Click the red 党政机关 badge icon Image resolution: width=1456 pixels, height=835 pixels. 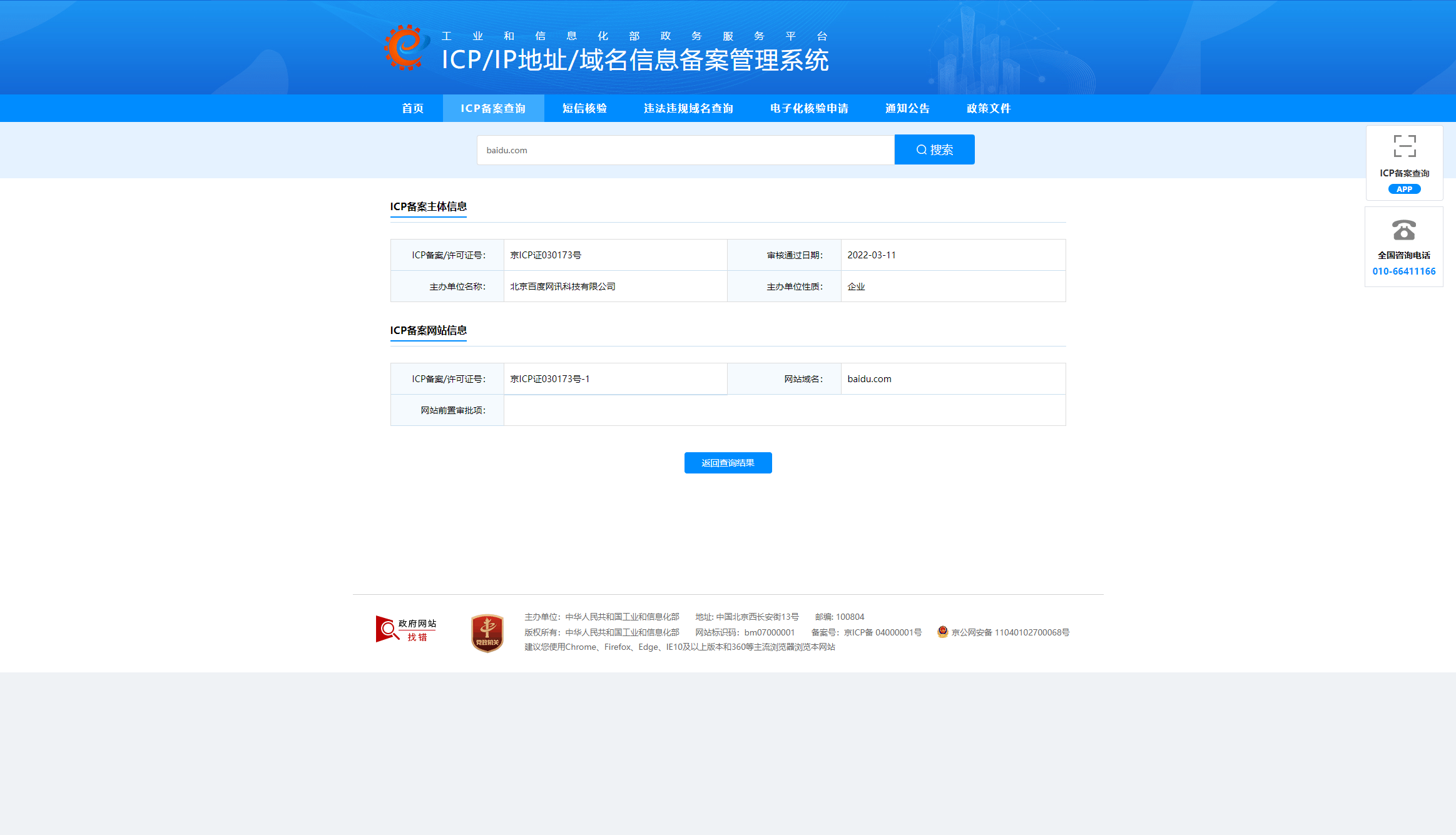(x=487, y=632)
